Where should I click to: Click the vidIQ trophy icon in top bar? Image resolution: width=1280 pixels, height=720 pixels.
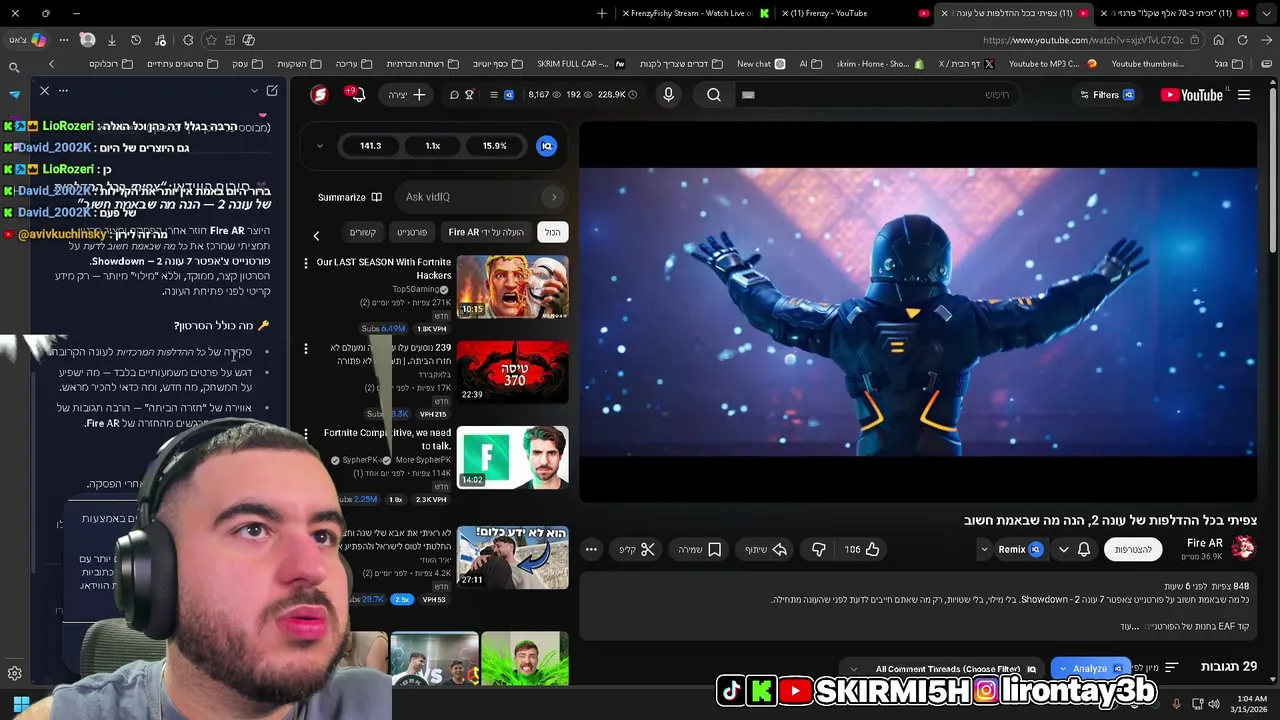[469, 95]
